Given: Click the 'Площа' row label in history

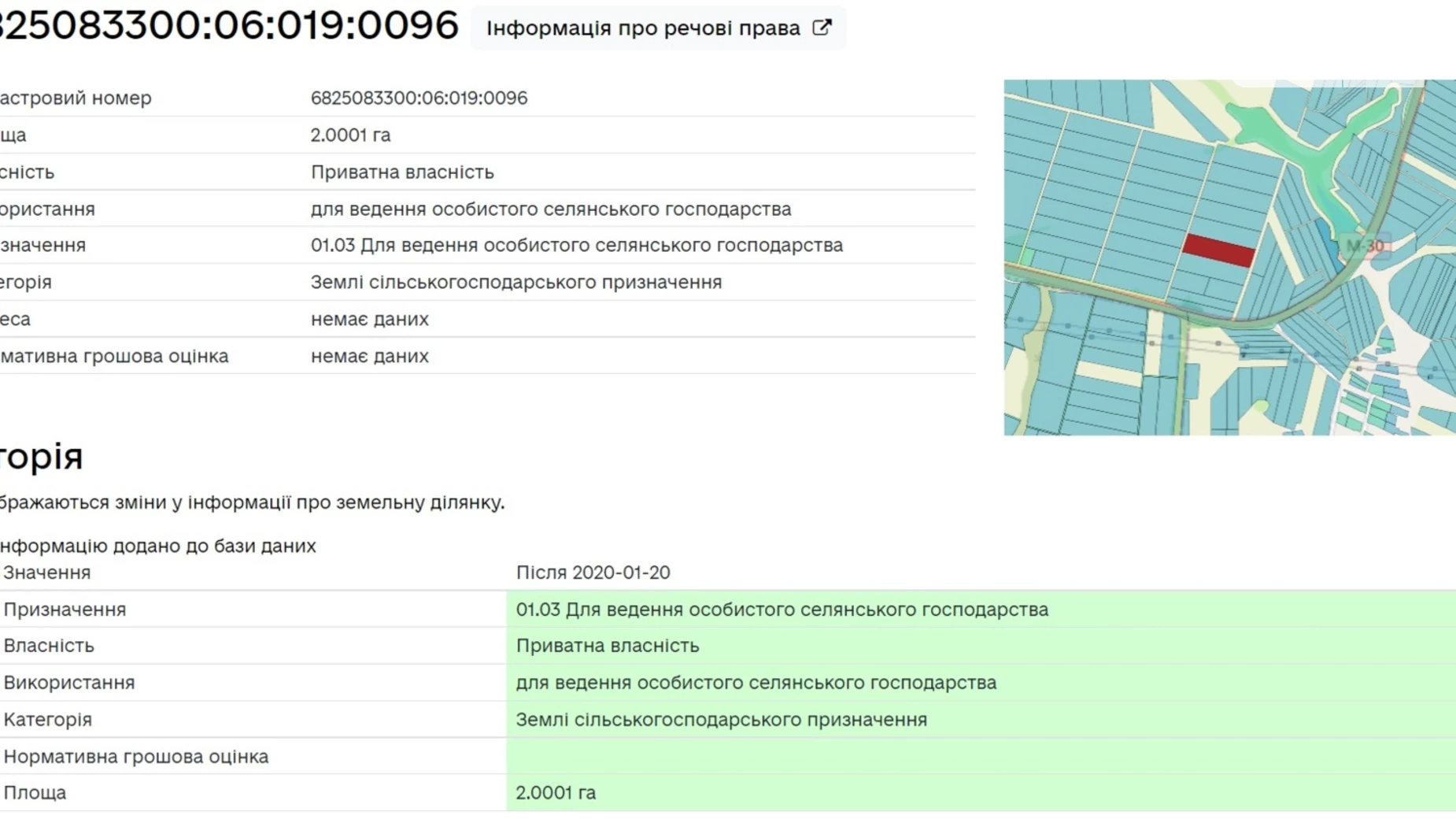Looking at the screenshot, I should click(x=35, y=794).
